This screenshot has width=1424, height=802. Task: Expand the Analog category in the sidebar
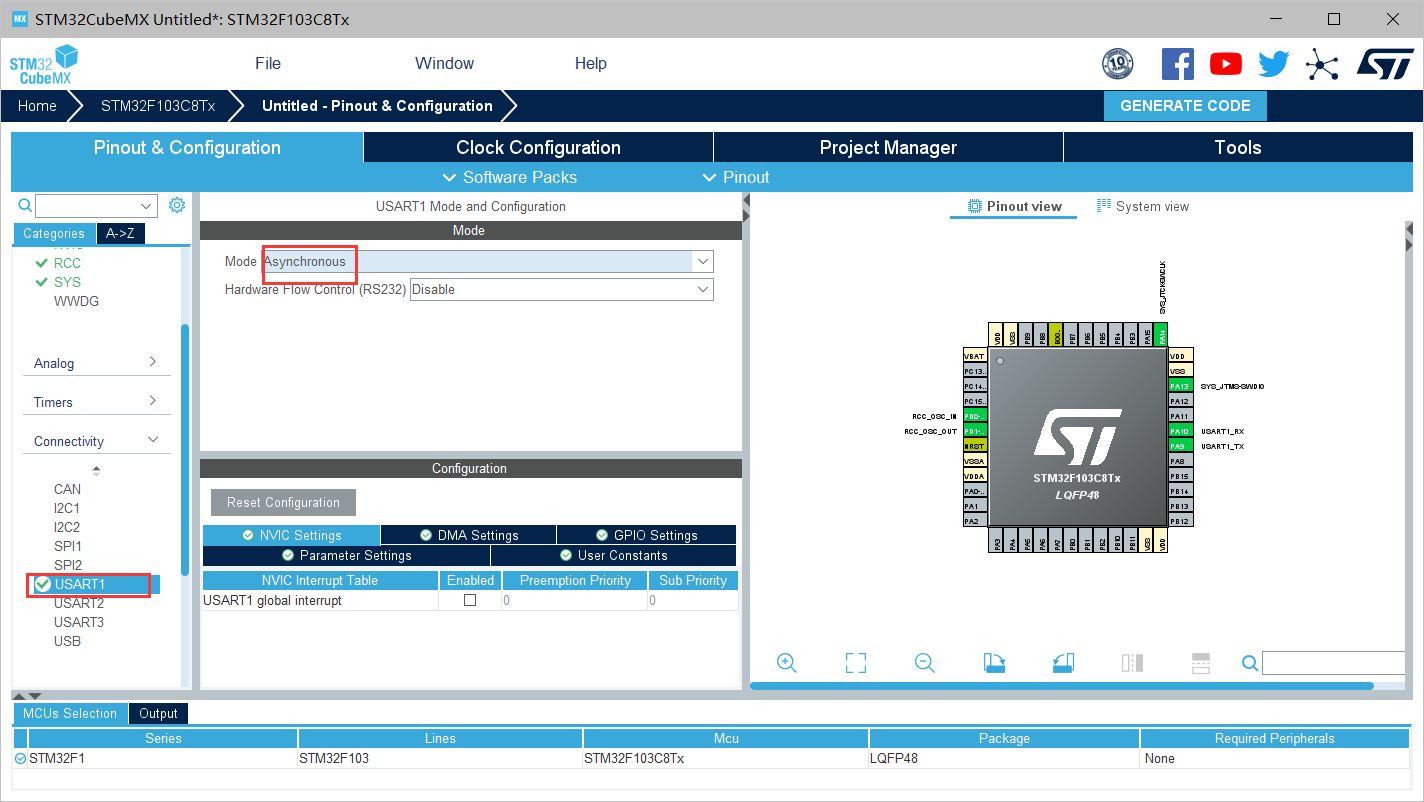(96, 363)
